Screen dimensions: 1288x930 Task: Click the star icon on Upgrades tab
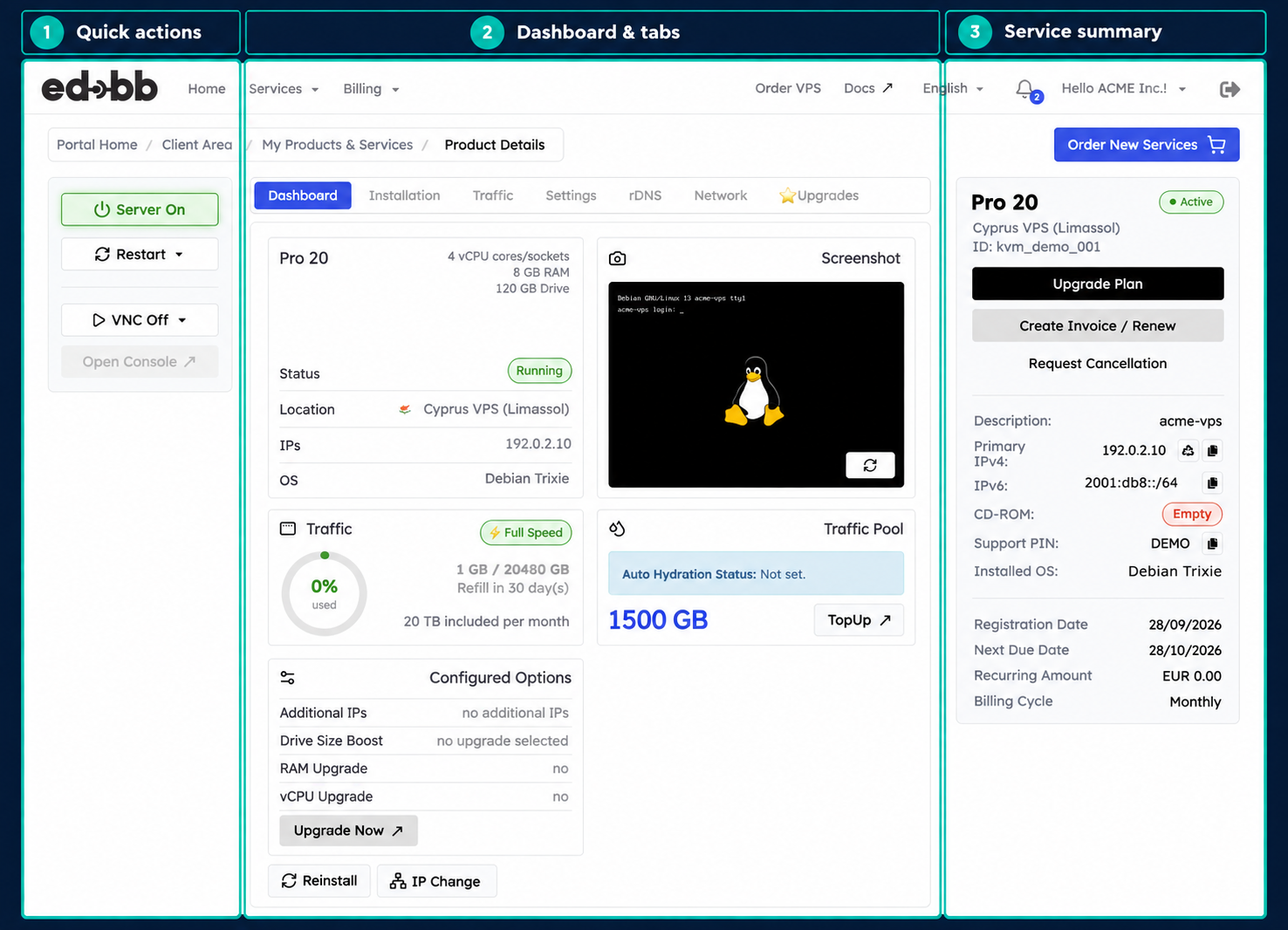click(x=787, y=195)
